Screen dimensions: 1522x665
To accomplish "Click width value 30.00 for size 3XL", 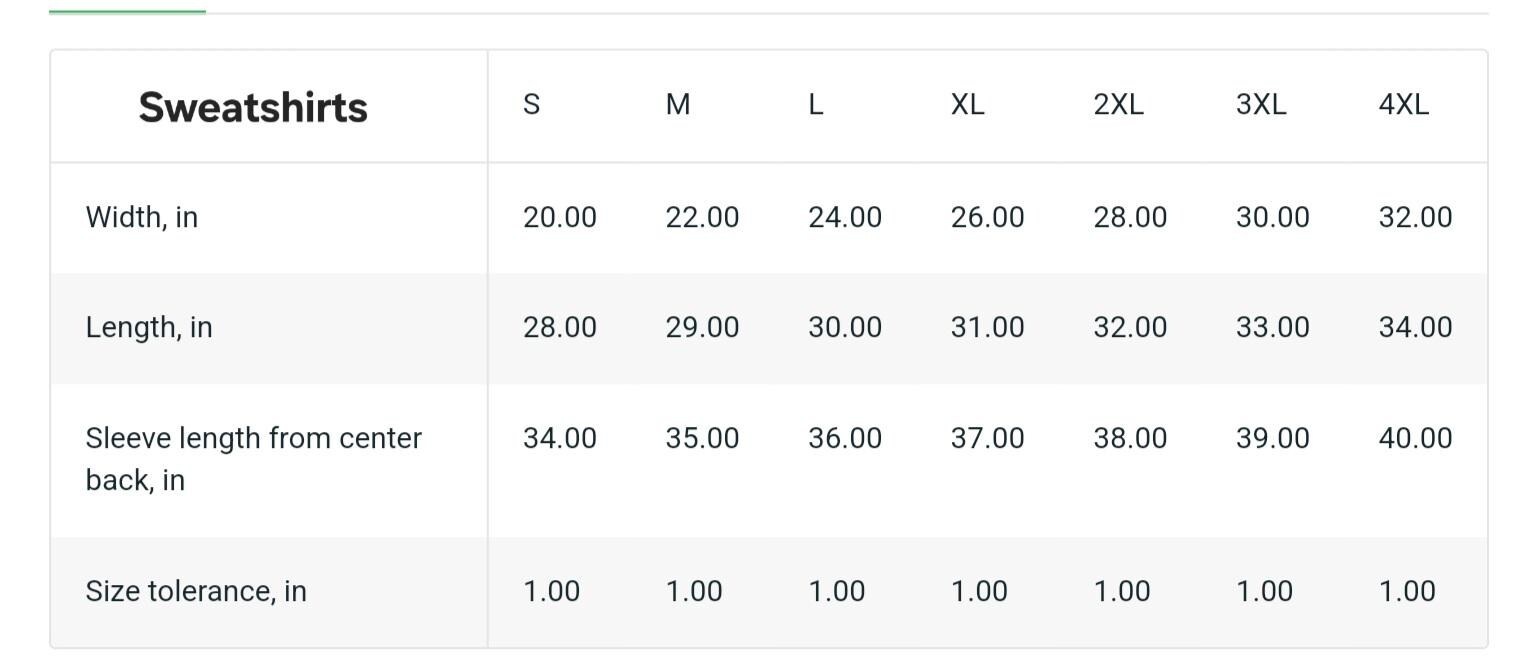I will click(1273, 217).
